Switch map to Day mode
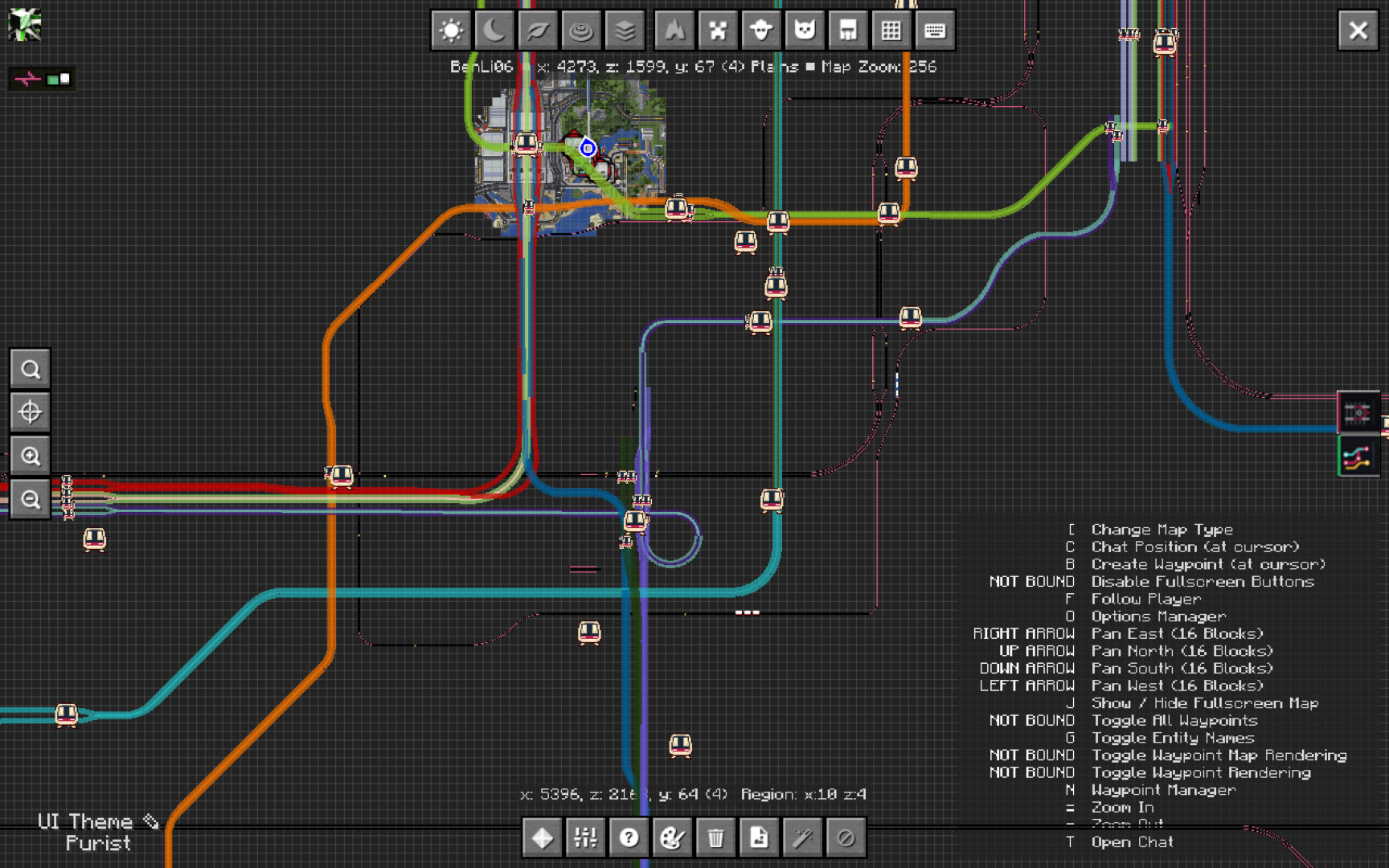 [x=451, y=31]
